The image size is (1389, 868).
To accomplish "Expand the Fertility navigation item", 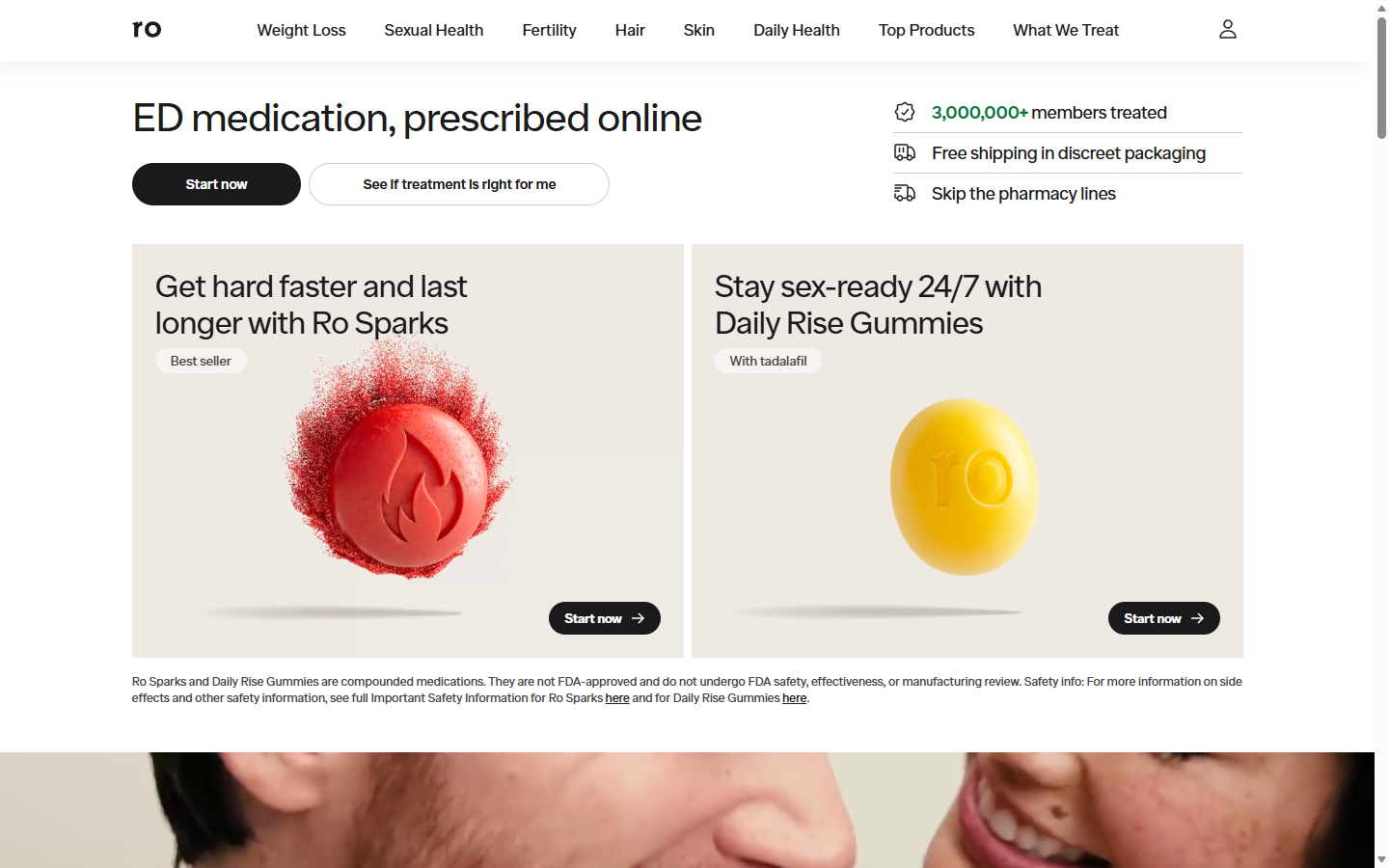I will point(549,30).
